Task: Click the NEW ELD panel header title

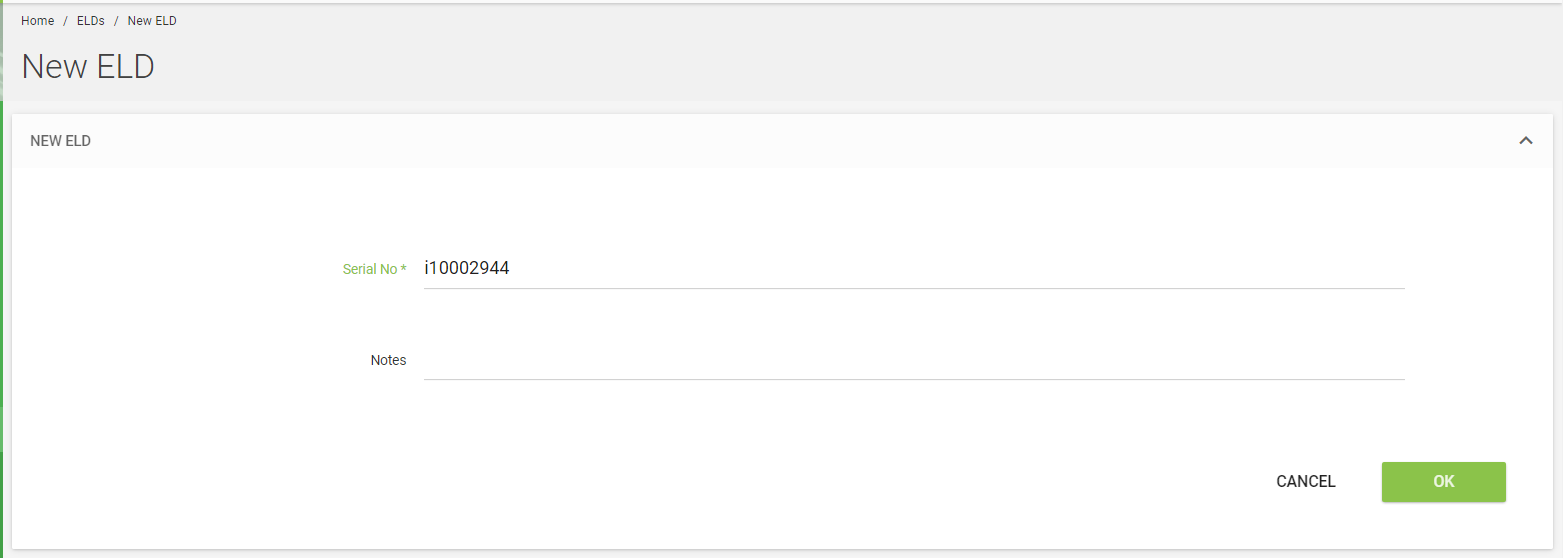Action: click(x=61, y=141)
